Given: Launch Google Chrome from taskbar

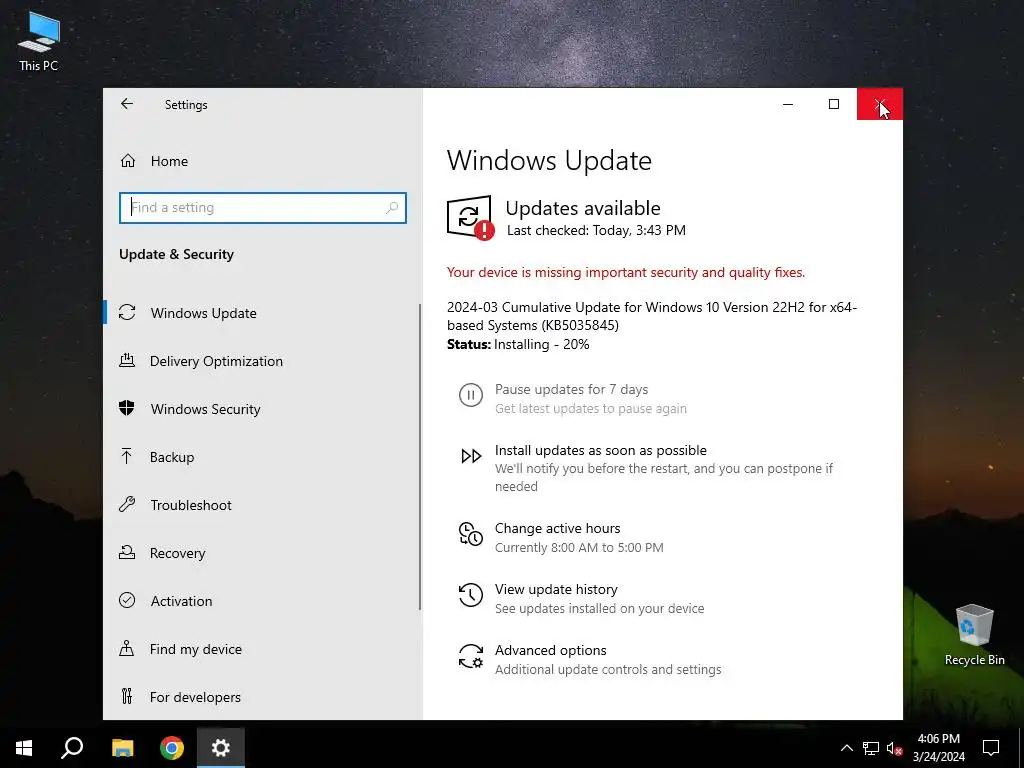Looking at the screenshot, I should tap(172, 748).
